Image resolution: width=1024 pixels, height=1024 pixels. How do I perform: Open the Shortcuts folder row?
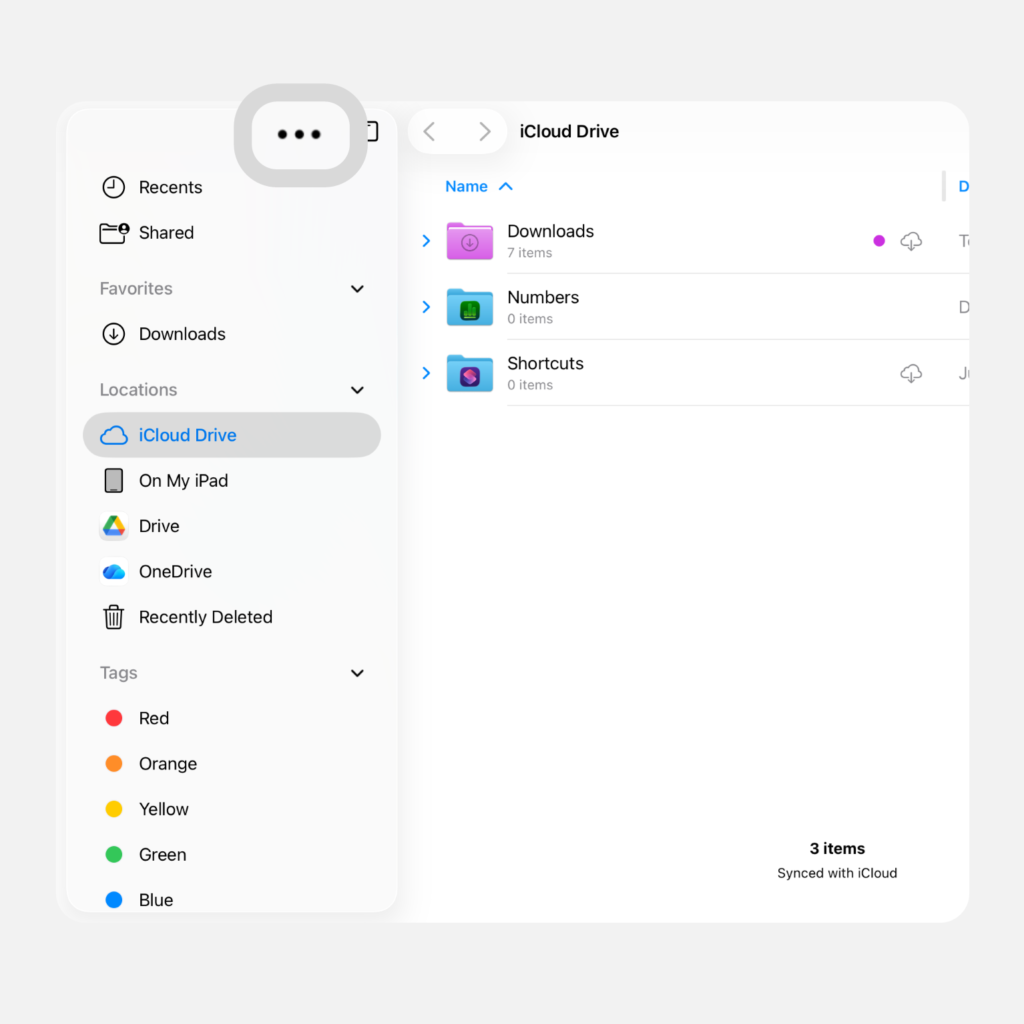point(545,373)
